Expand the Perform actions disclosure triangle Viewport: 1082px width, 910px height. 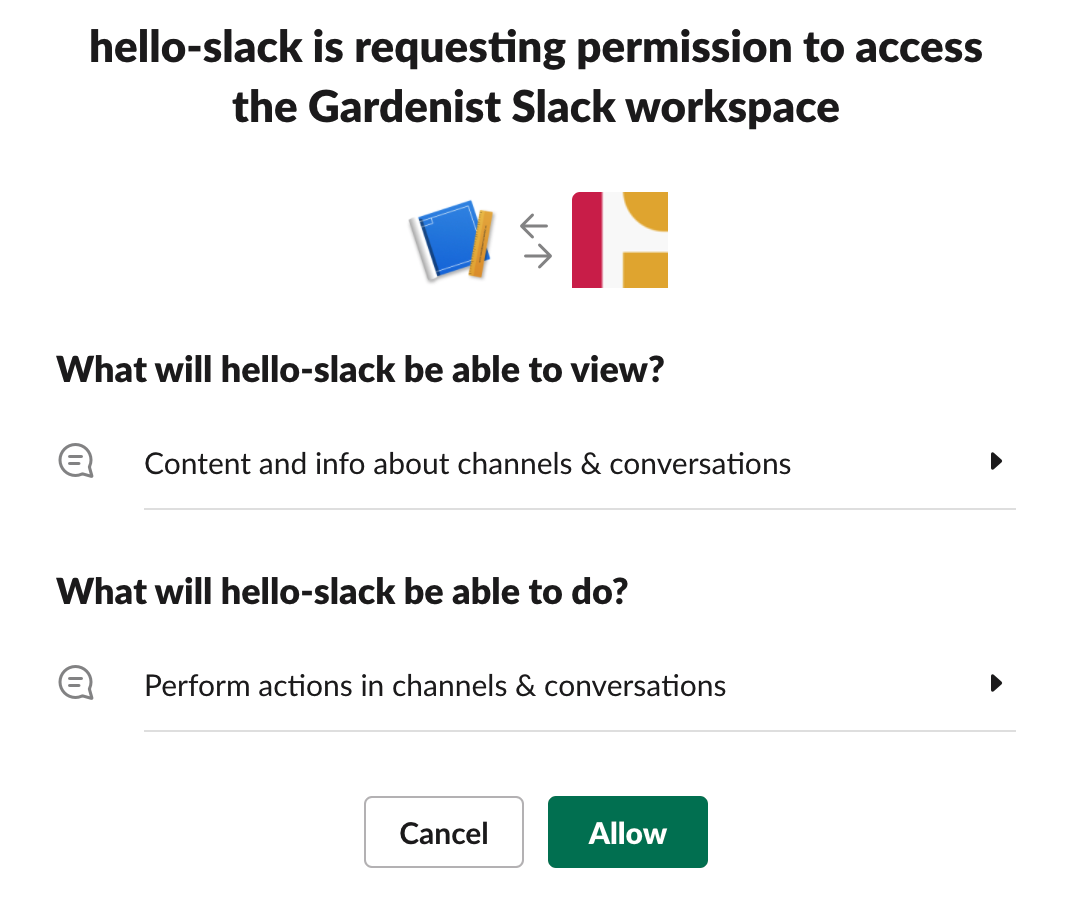[x=996, y=683]
